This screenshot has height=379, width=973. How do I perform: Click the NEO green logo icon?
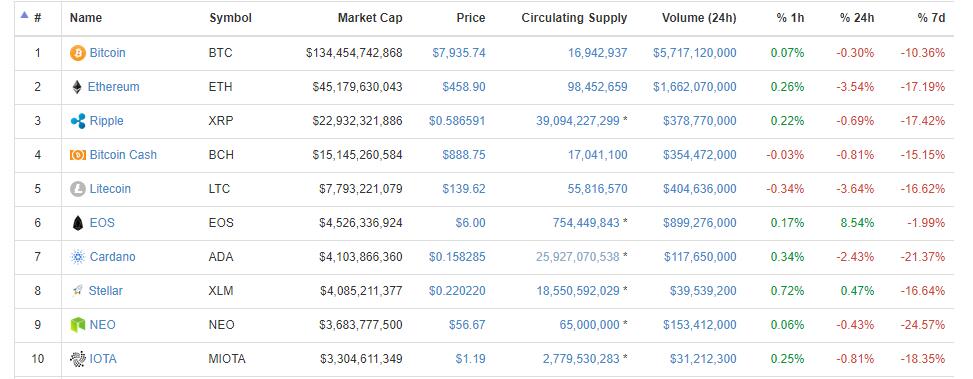pos(78,325)
